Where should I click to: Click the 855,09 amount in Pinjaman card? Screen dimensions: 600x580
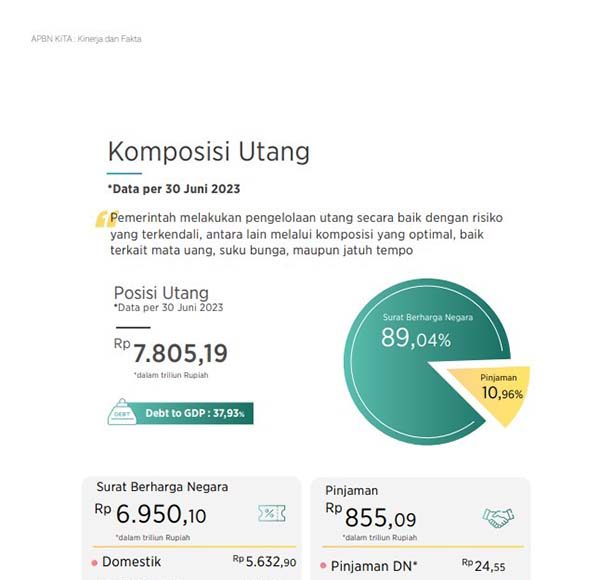[381, 520]
